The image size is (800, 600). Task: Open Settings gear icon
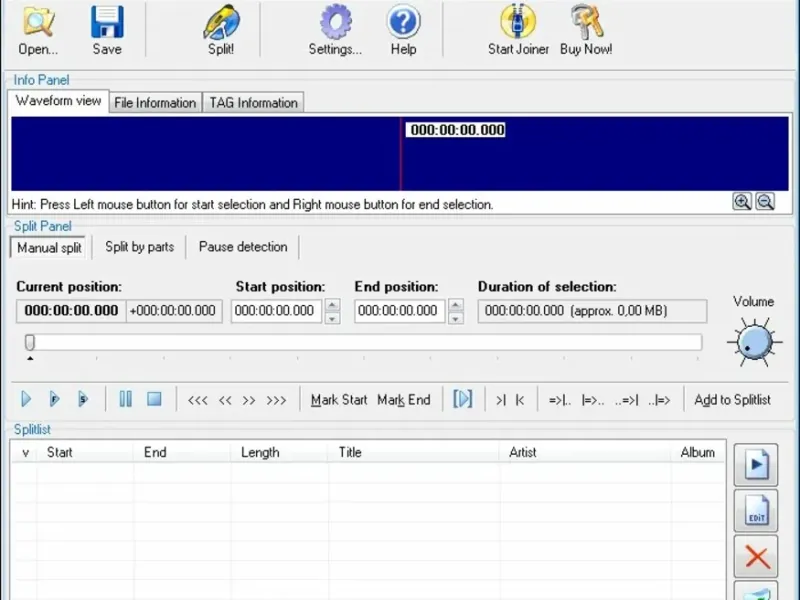335,30
